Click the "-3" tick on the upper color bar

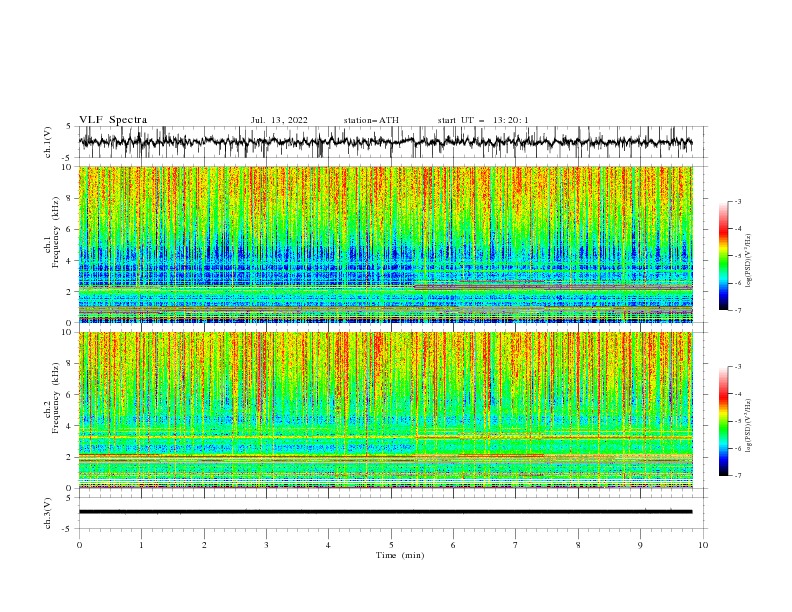pyautogui.click(x=737, y=201)
